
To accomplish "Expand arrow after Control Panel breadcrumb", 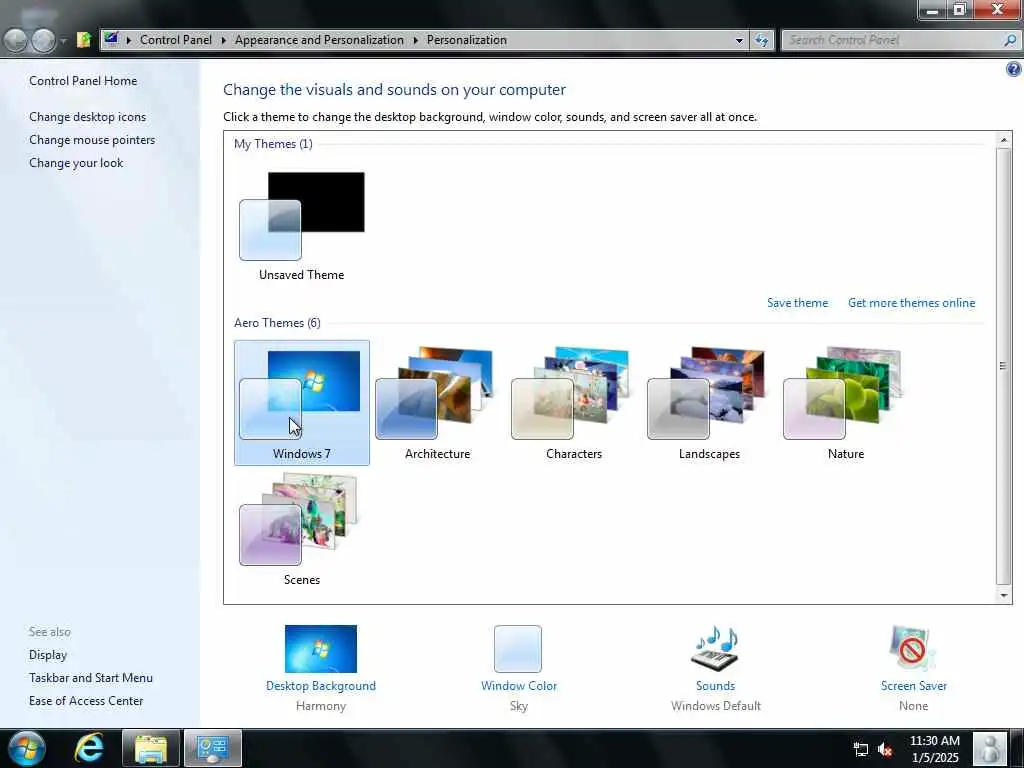I will pos(223,40).
